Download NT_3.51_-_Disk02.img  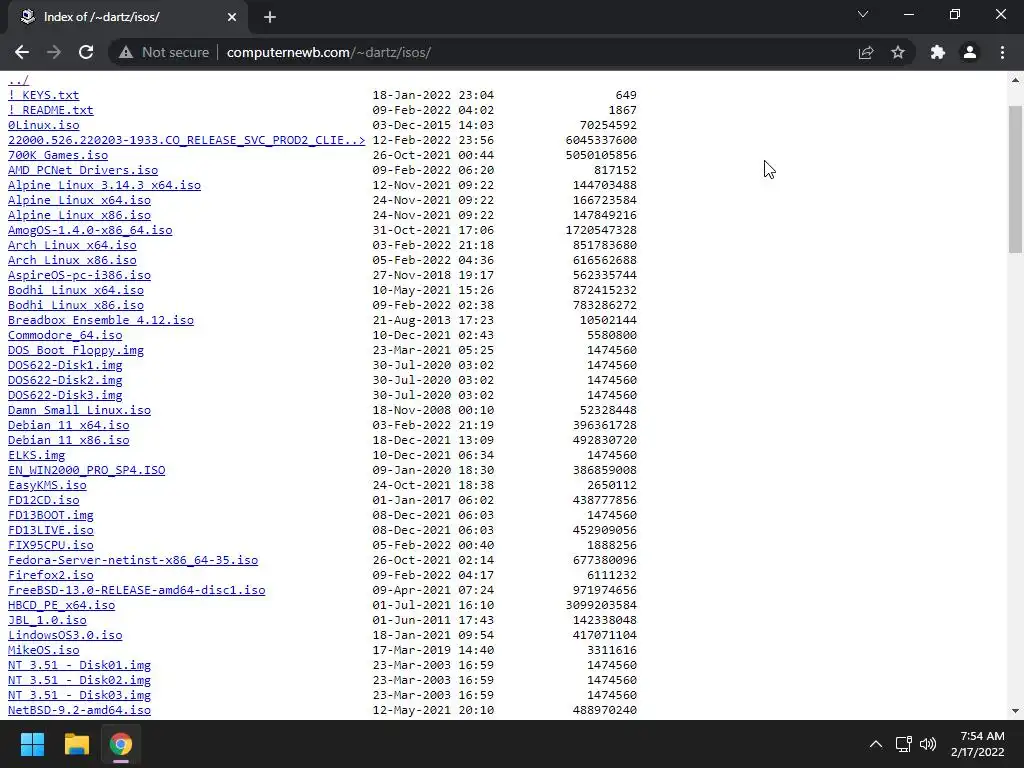(79, 681)
